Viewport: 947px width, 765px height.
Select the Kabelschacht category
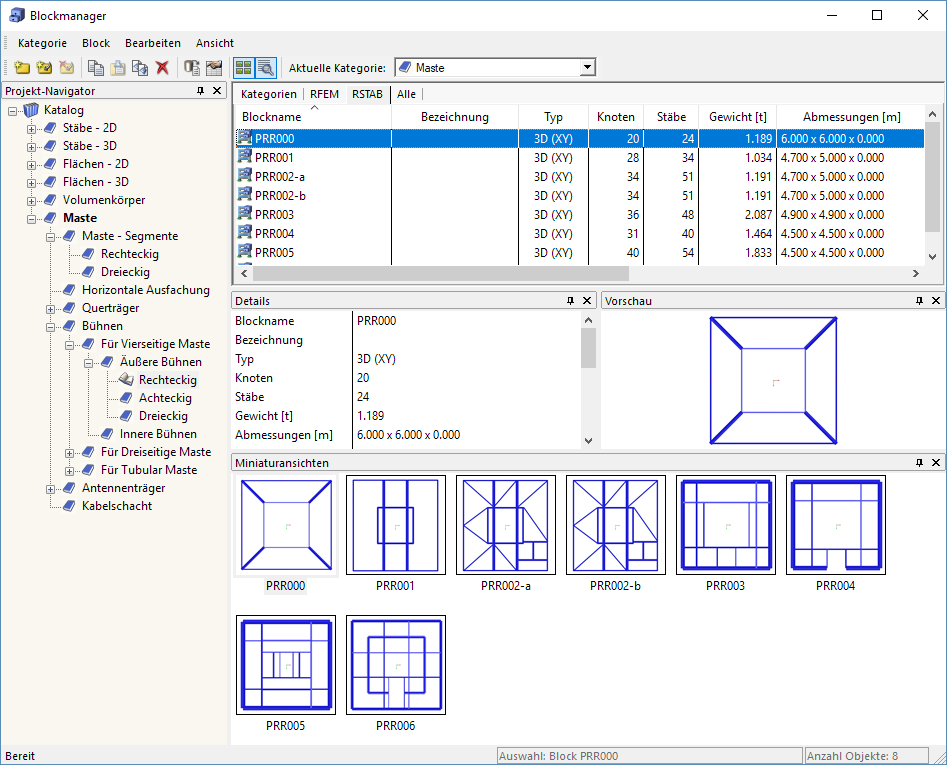pyautogui.click(x=117, y=506)
